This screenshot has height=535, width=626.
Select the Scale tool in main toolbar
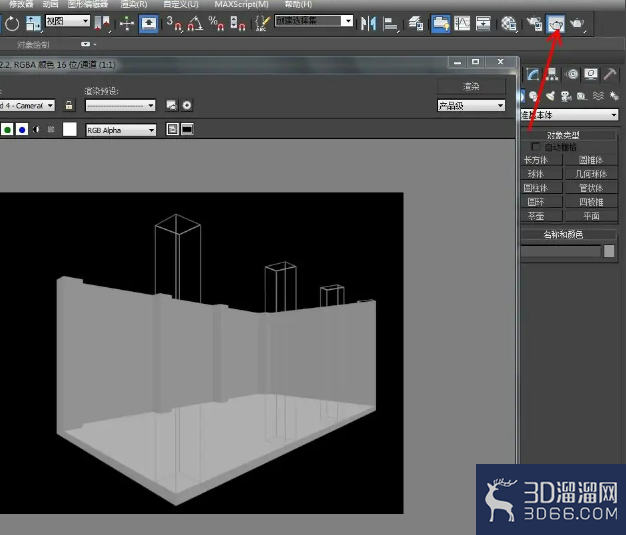pos(34,24)
